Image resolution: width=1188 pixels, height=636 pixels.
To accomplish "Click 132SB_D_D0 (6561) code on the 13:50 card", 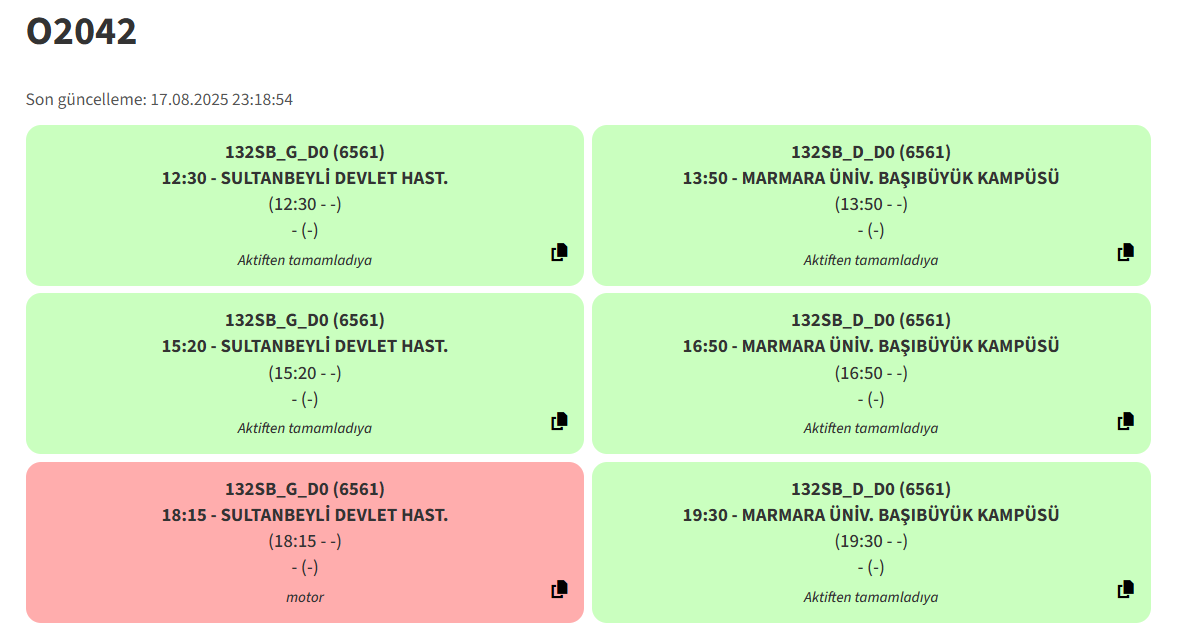I will click(x=871, y=152).
